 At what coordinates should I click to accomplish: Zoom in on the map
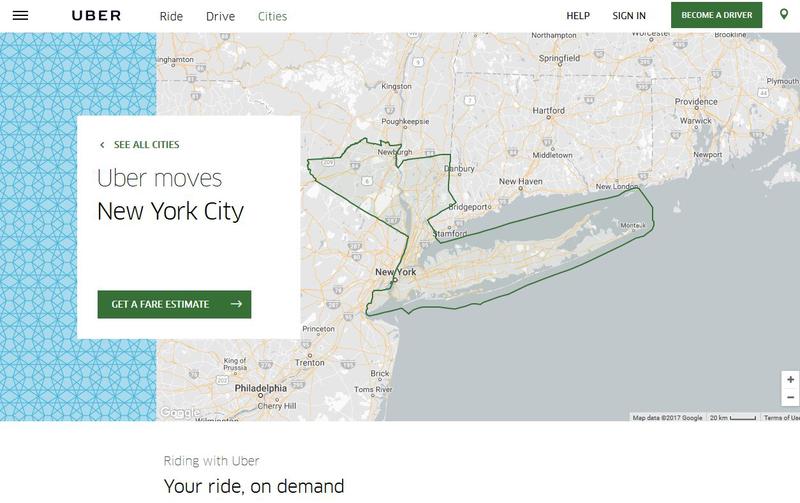790,380
